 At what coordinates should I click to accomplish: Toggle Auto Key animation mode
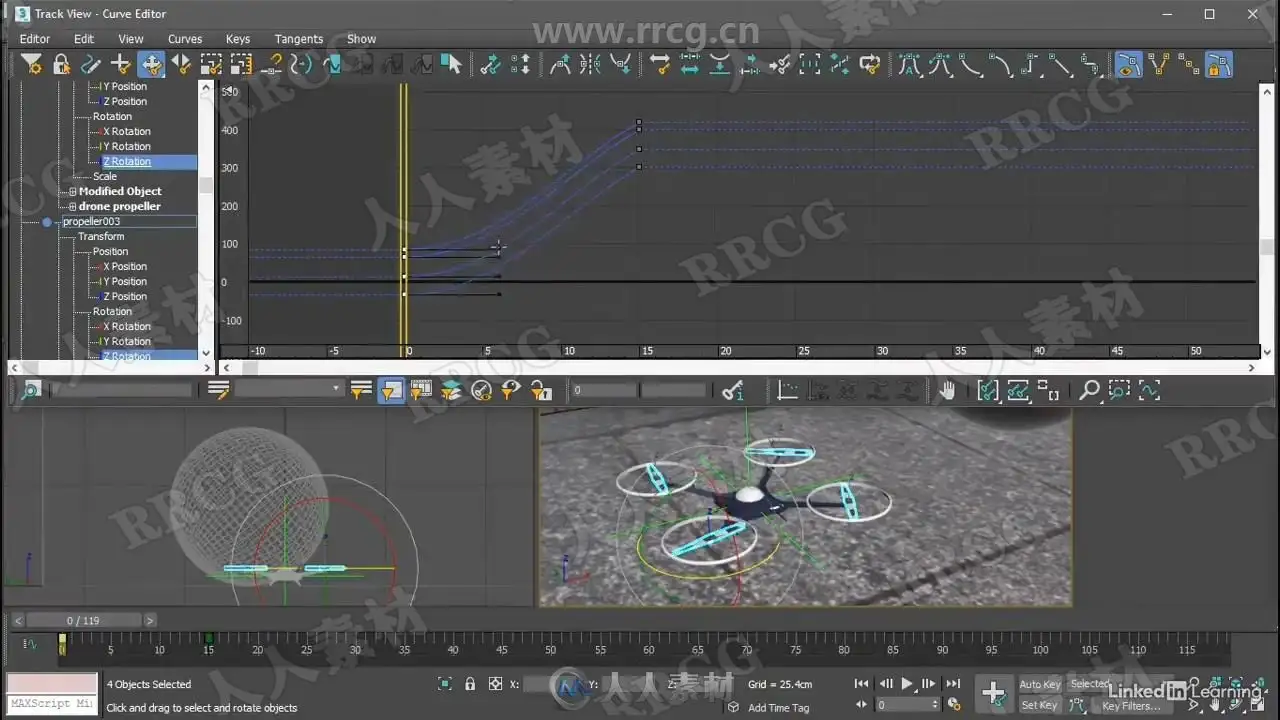point(1039,685)
